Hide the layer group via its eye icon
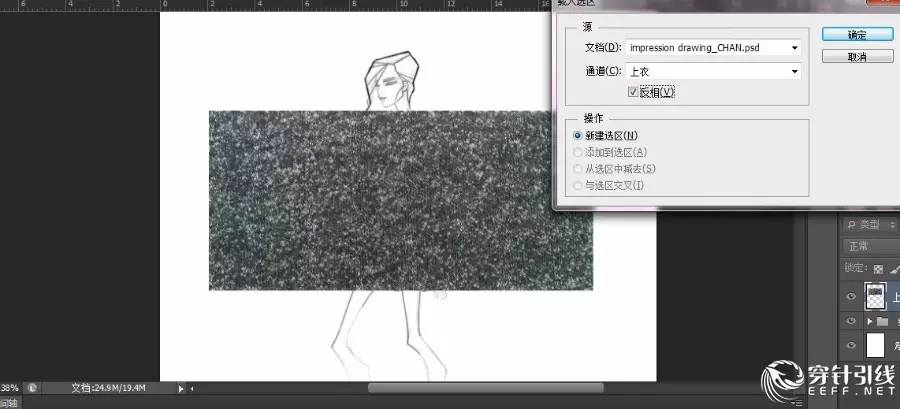 [851, 321]
